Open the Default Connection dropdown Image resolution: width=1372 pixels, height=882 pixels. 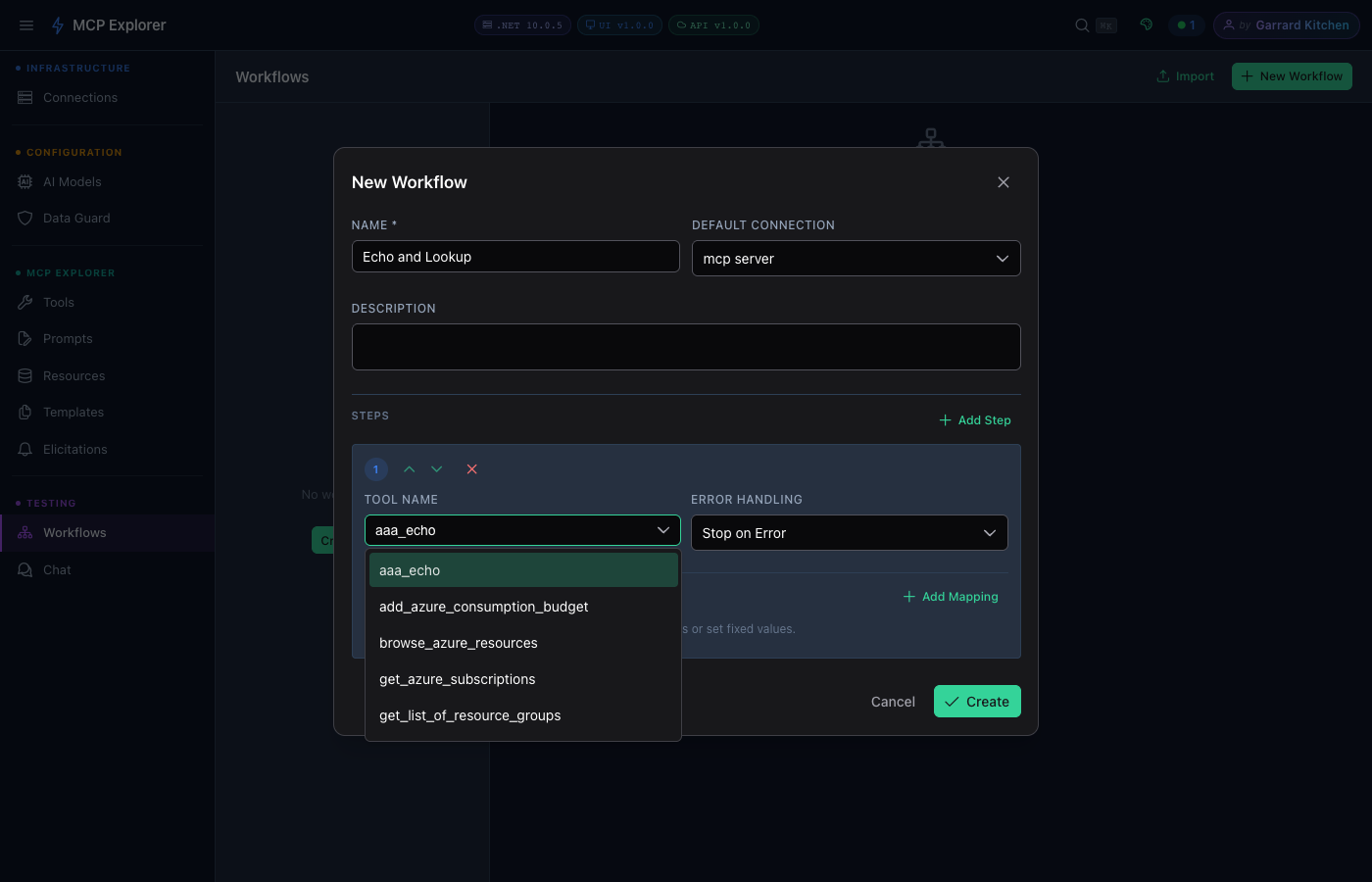(x=855, y=258)
